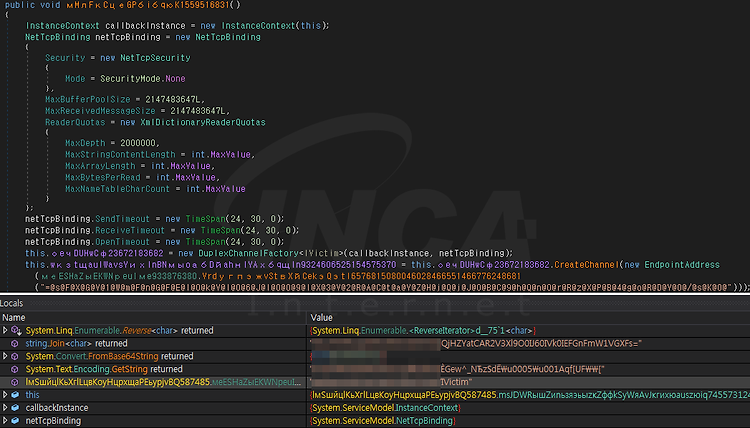Click 'MaxDepth' property in code
750x428 pixels.
[x=85, y=143]
